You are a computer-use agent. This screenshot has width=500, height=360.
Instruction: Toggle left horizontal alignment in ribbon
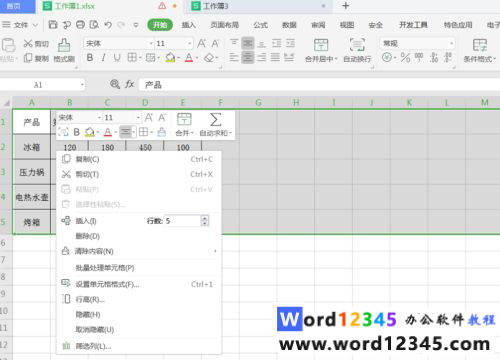pyautogui.click(x=234, y=58)
